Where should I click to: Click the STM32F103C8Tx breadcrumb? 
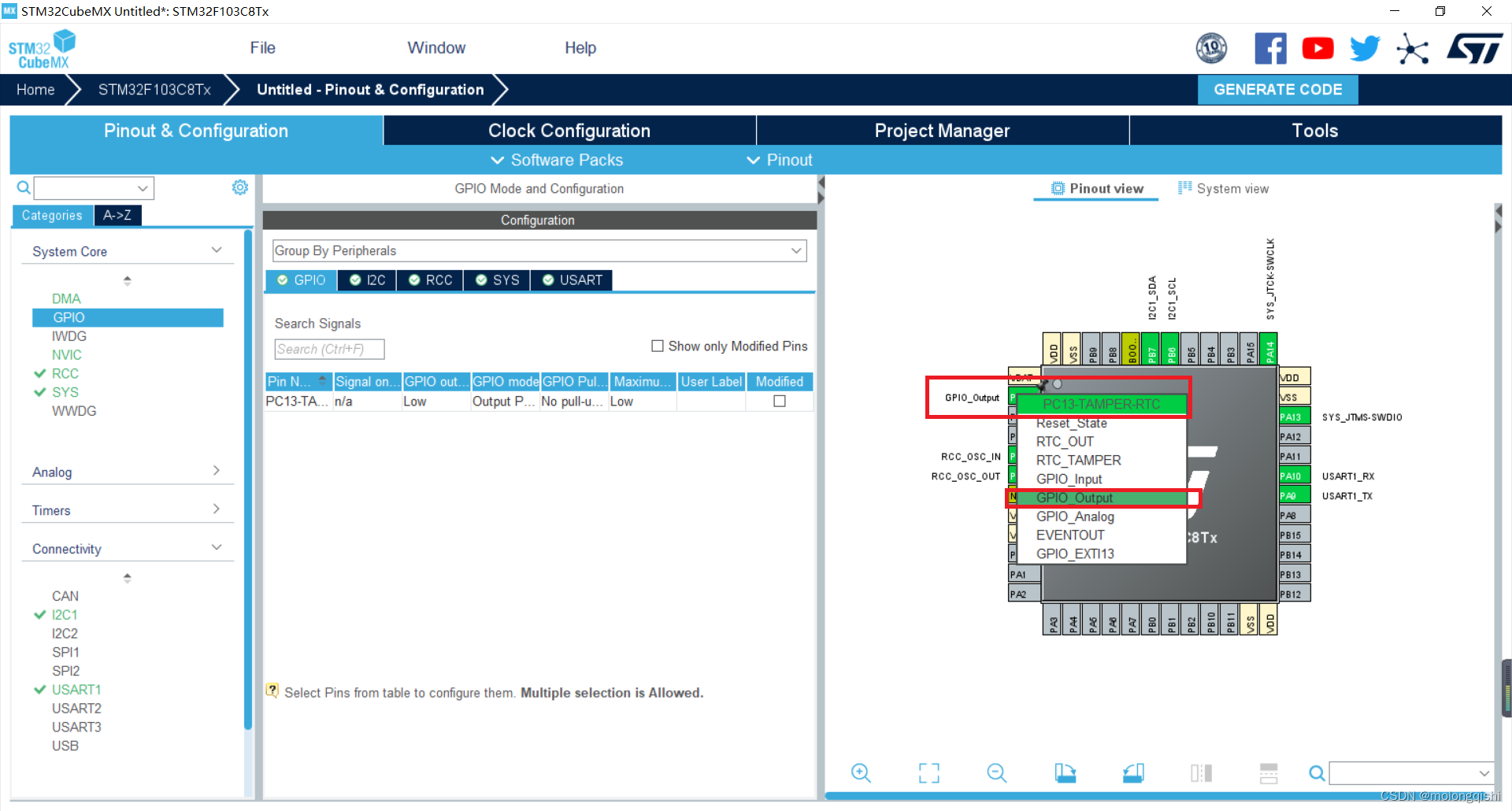coord(154,90)
